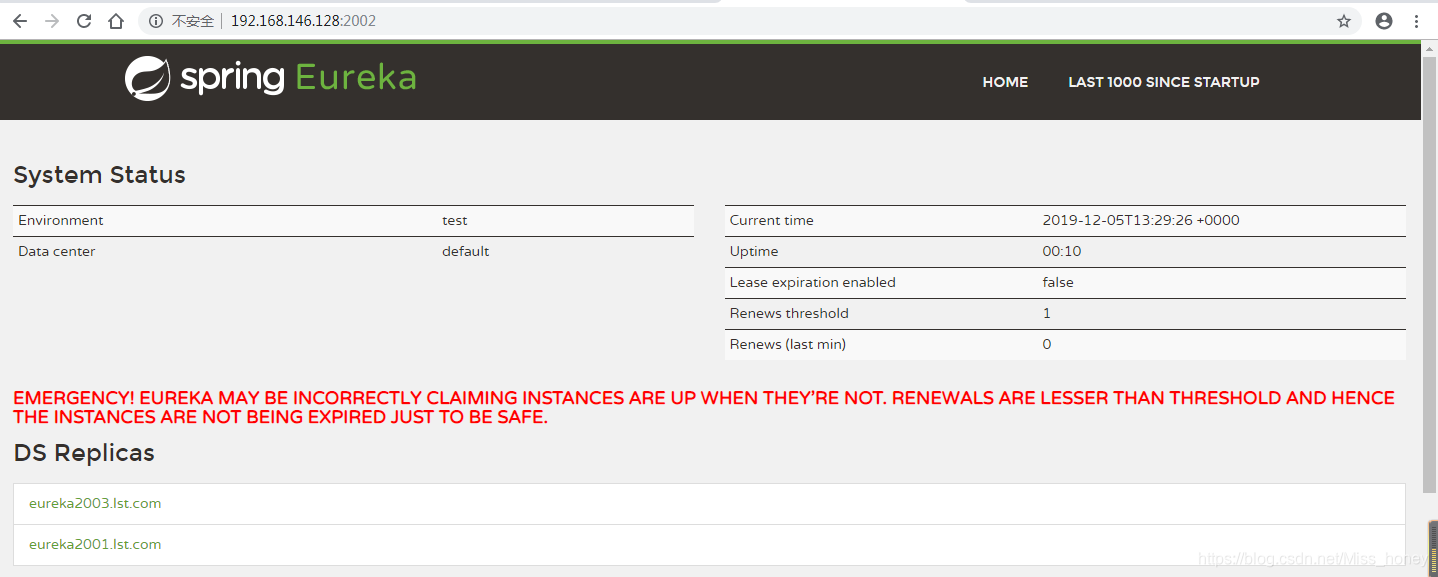The width and height of the screenshot is (1438, 577).
Task: Open the eureka2003.lst.com replica link
Action: (95, 504)
